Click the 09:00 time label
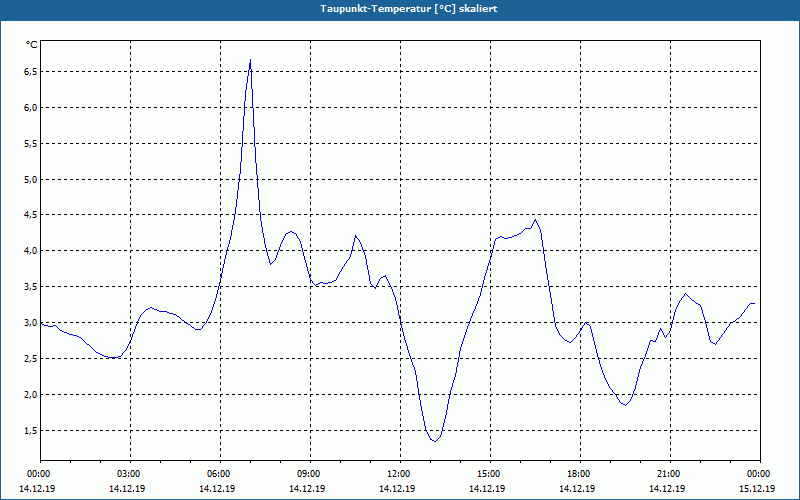 tap(309, 474)
